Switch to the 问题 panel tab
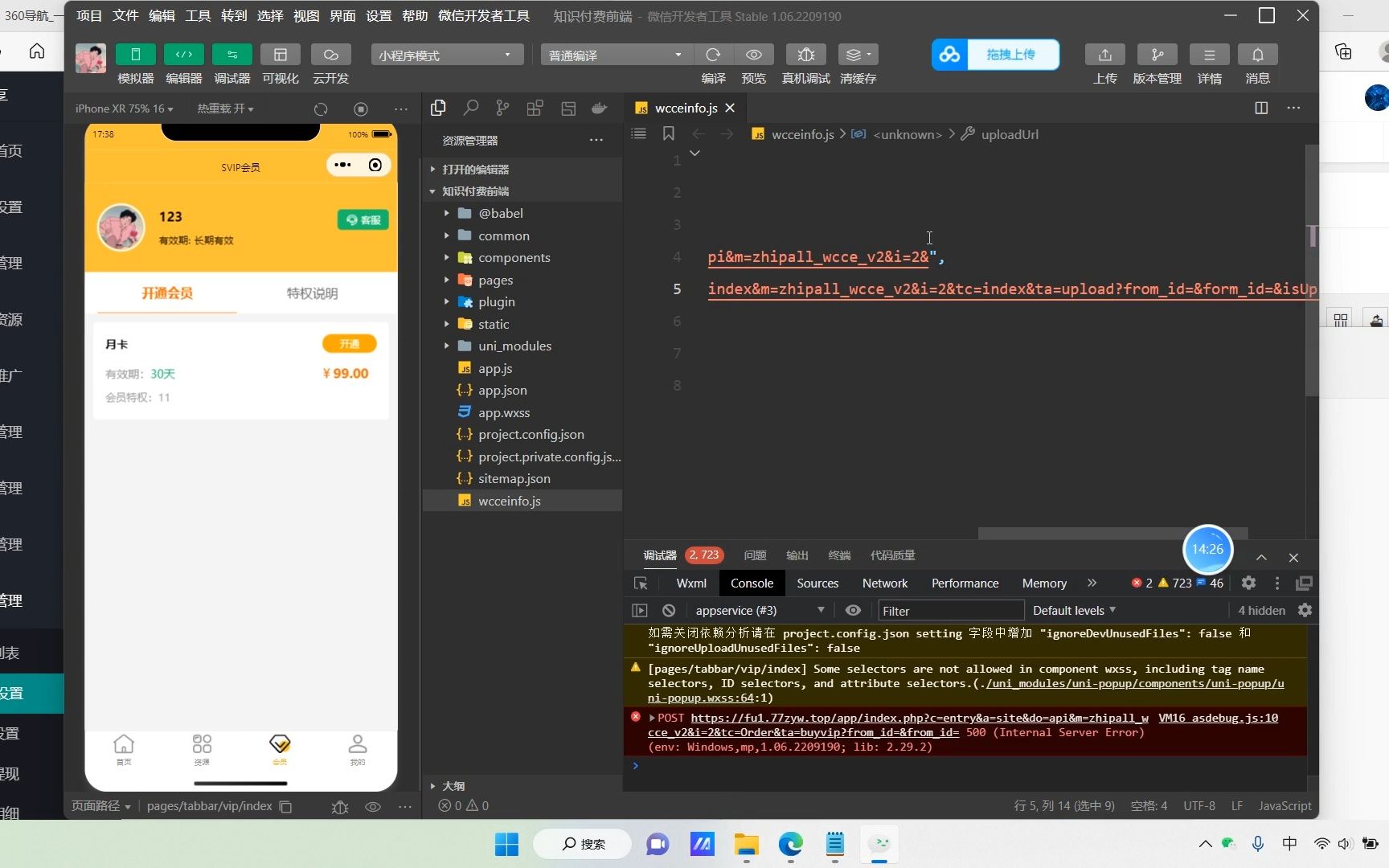The height and width of the screenshot is (868, 1389). pyautogui.click(x=755, y=555)
